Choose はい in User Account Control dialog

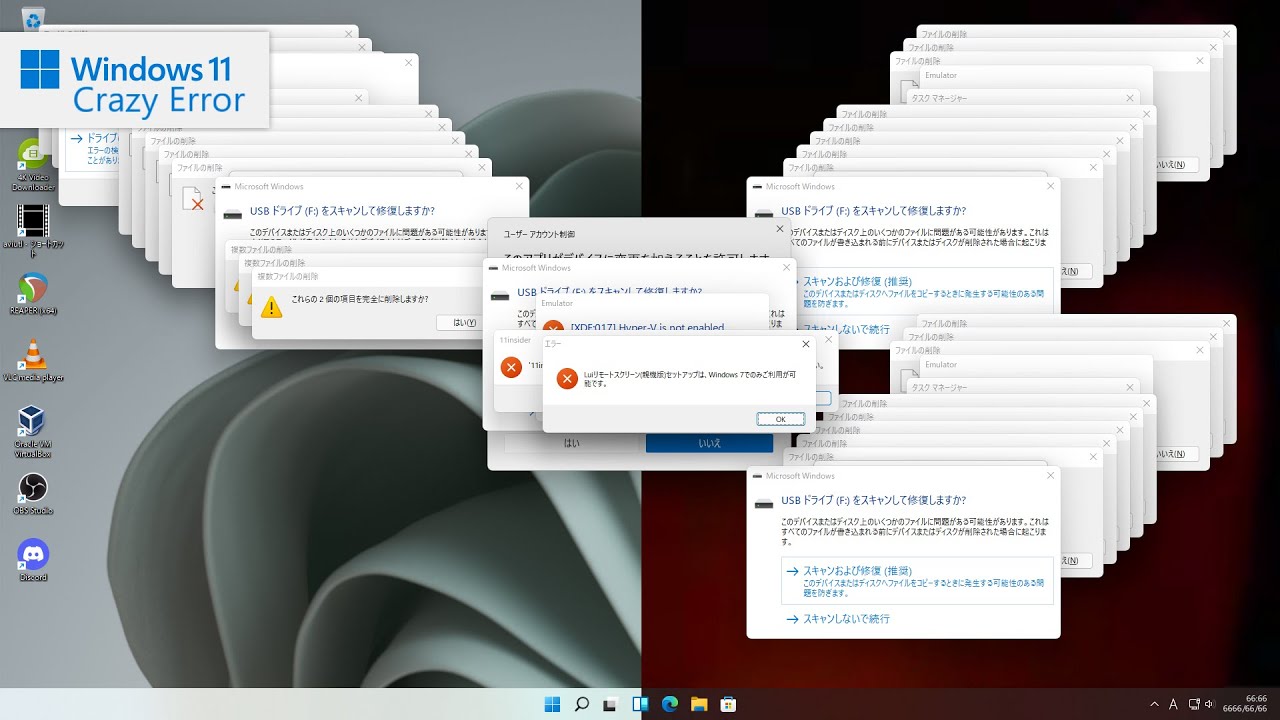(571, 442)
